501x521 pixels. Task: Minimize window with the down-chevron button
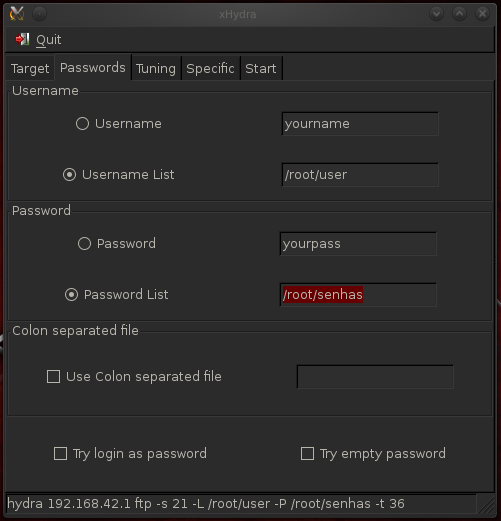(436, 14)
